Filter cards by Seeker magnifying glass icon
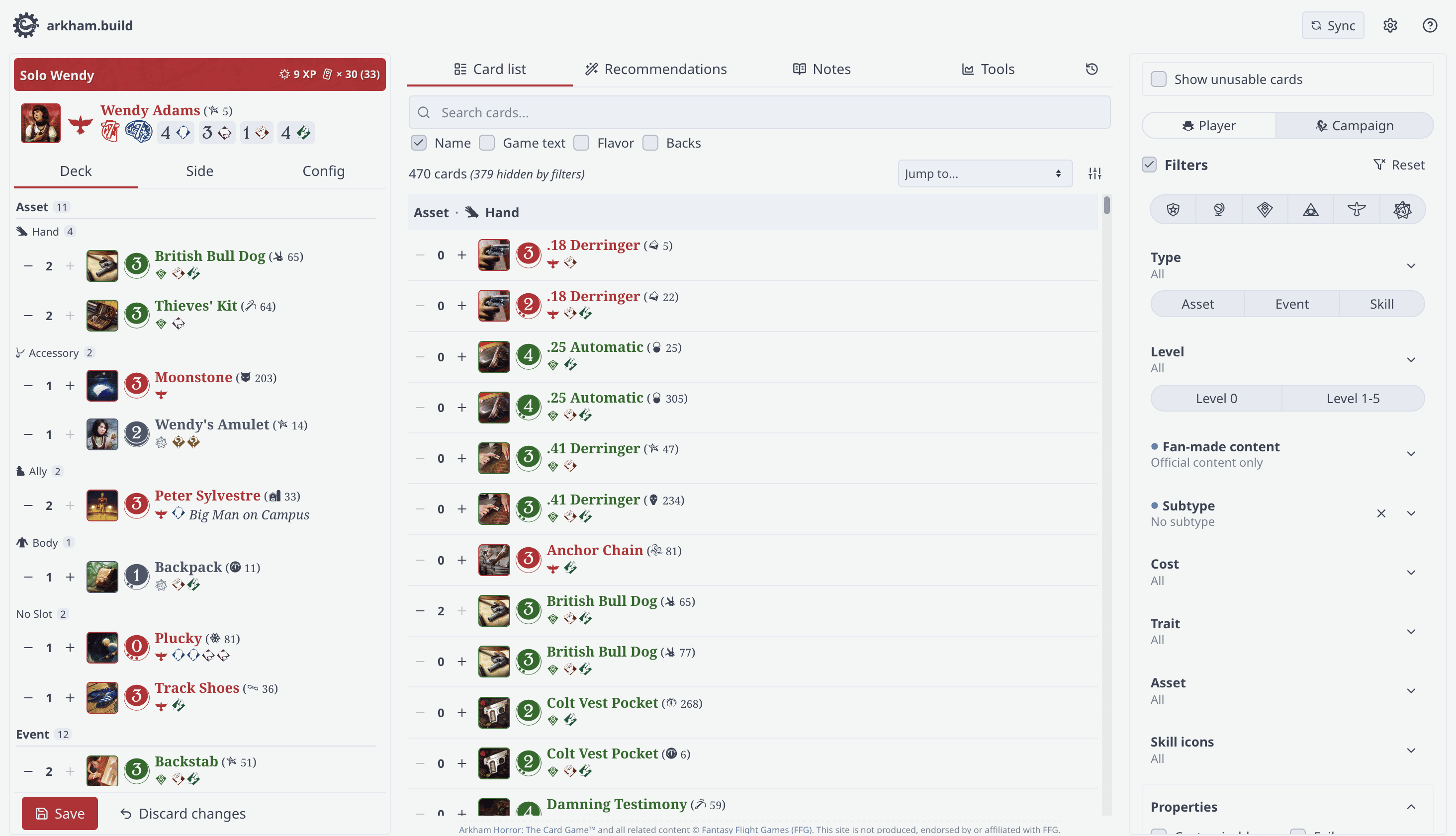Viewport: 1456px width, 836px height. pos(1219,209)
